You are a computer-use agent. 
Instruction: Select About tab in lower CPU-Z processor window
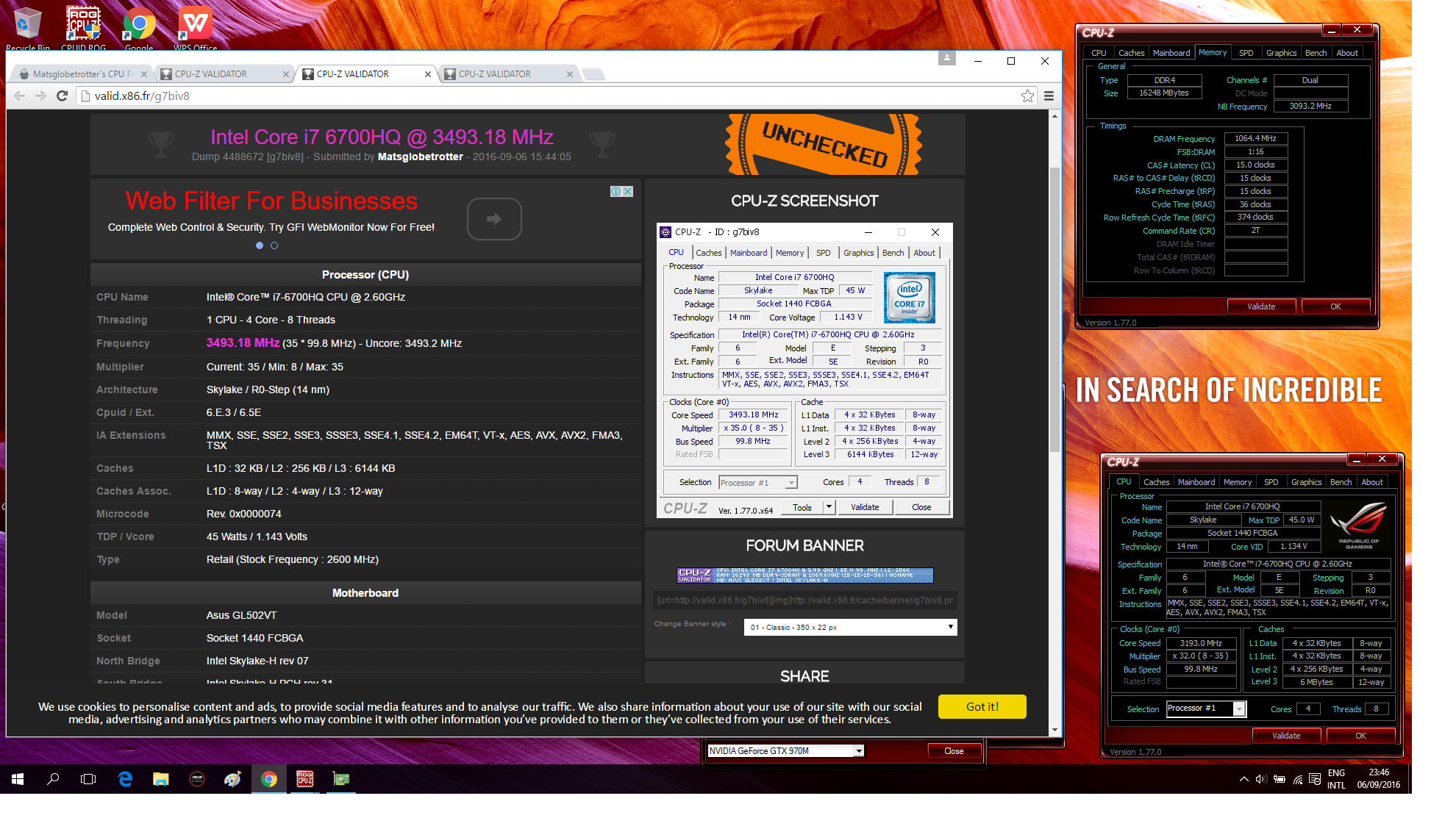1371,482
